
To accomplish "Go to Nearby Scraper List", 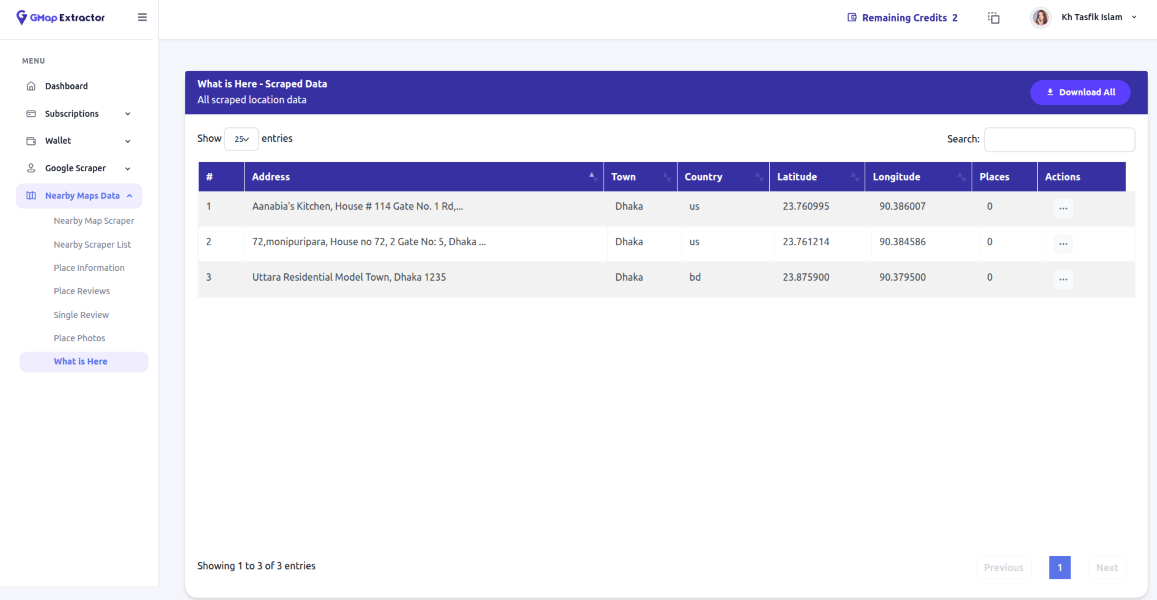I will (x=92, y=245).
